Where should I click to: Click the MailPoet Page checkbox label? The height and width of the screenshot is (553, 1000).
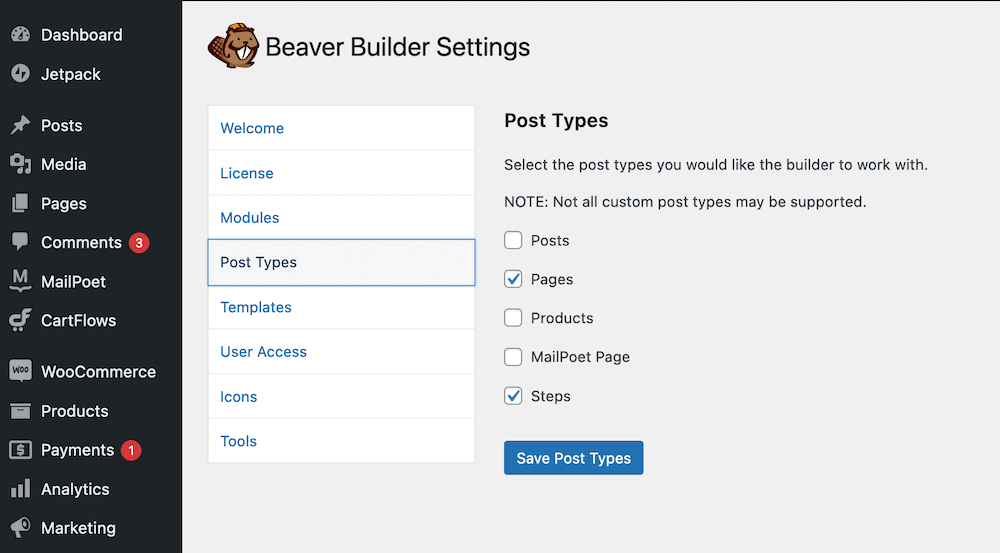[580, 357]
